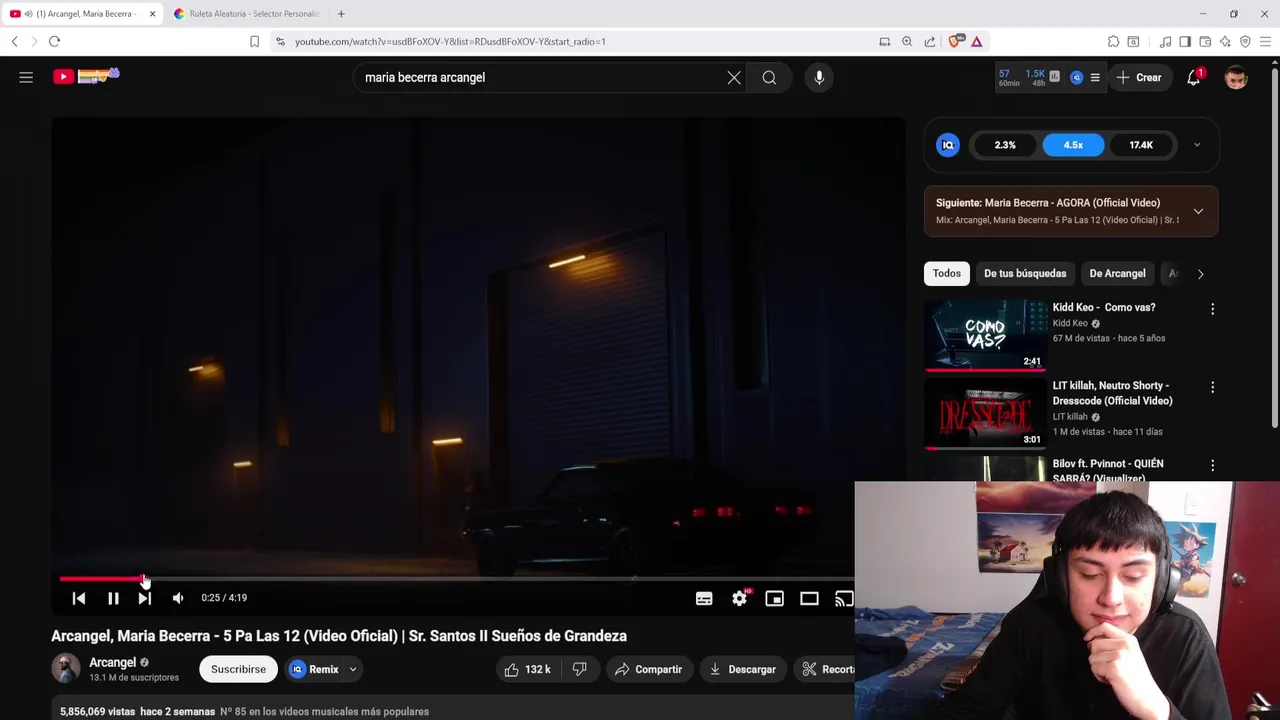1280x720 pixels.
Task: Dislike the video
Action: coord(579,669)
